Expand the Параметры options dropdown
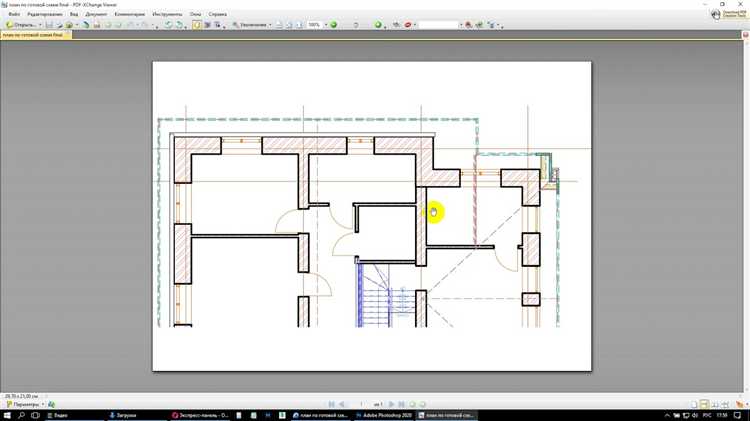This screenshot has height=421, width=750. (43, 404)
